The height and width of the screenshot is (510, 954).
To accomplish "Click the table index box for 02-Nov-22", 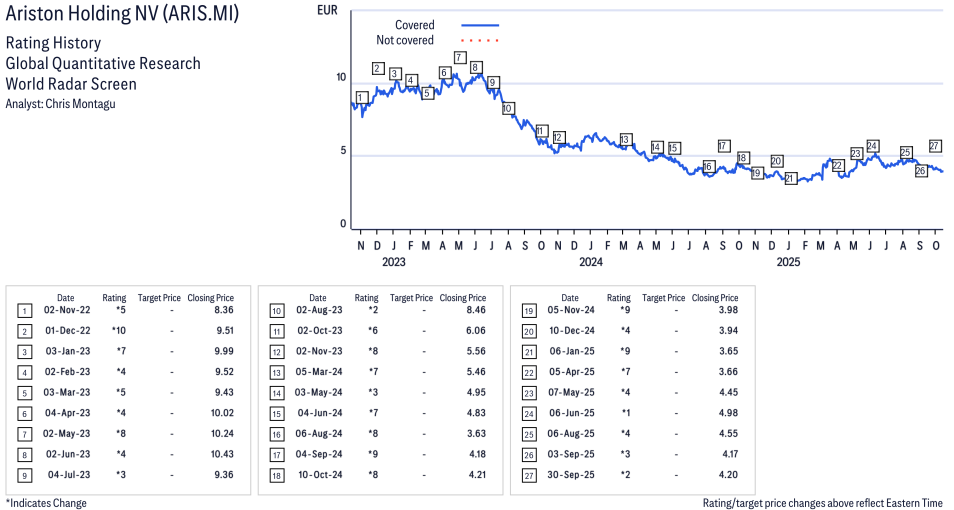I will (24, 311).
